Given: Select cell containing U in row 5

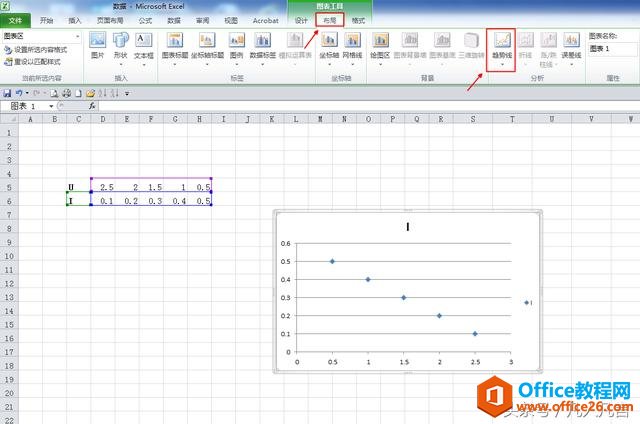Looking at the screenshot, I should pyautogui.click(x=78, y=187).
